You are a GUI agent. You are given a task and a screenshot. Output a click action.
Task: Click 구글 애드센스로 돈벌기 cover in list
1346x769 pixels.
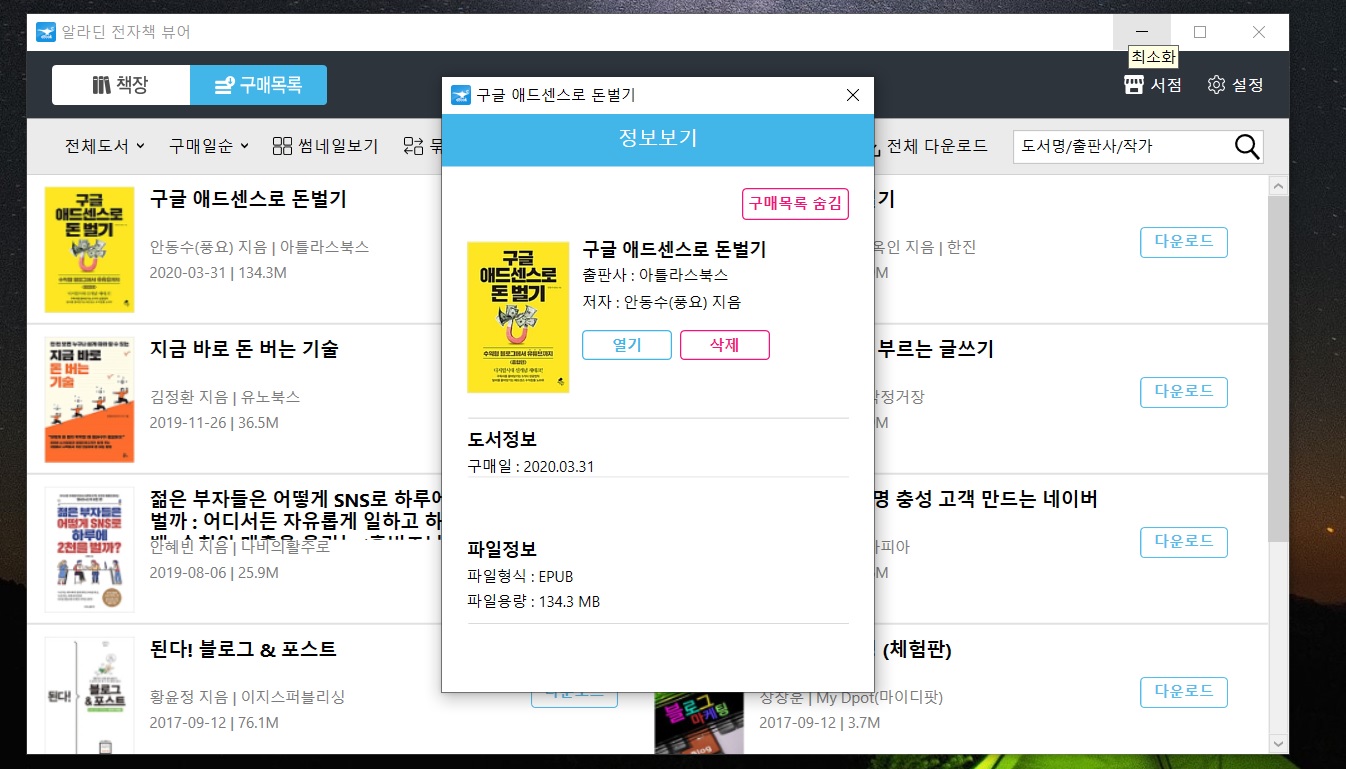89,250
